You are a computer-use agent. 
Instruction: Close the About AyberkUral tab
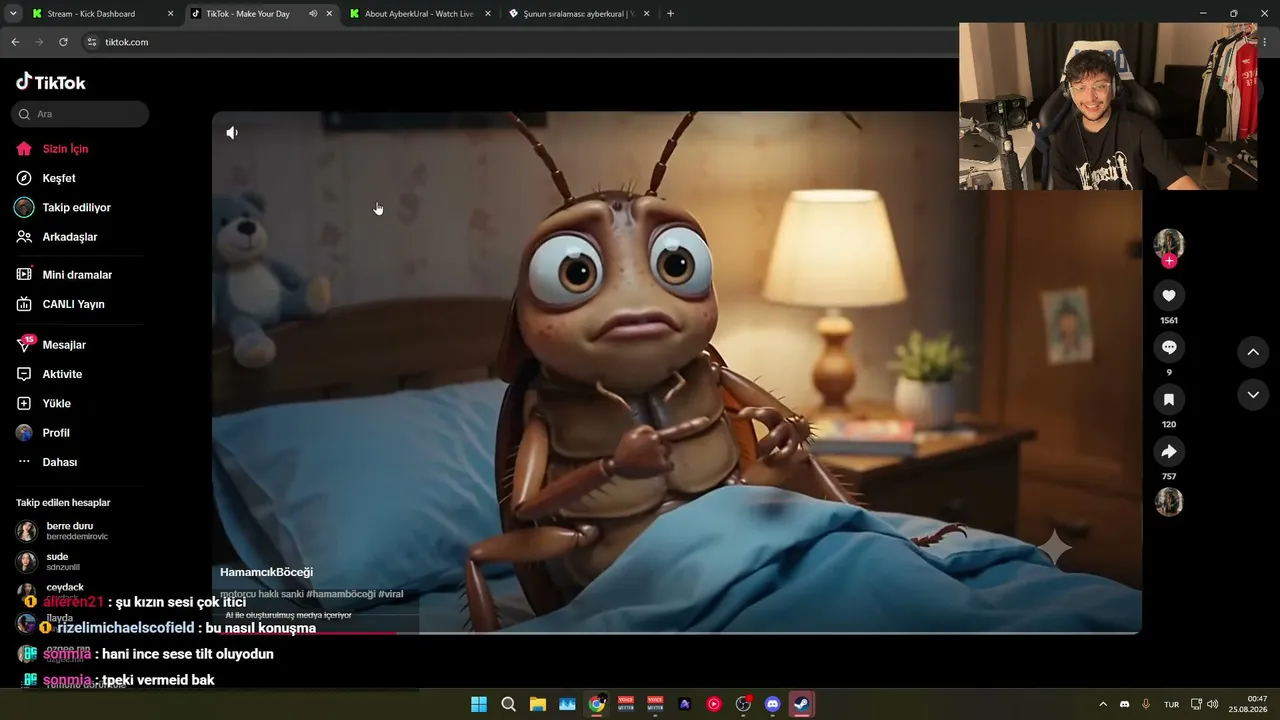pyautogui.click(x=488, y=14)
